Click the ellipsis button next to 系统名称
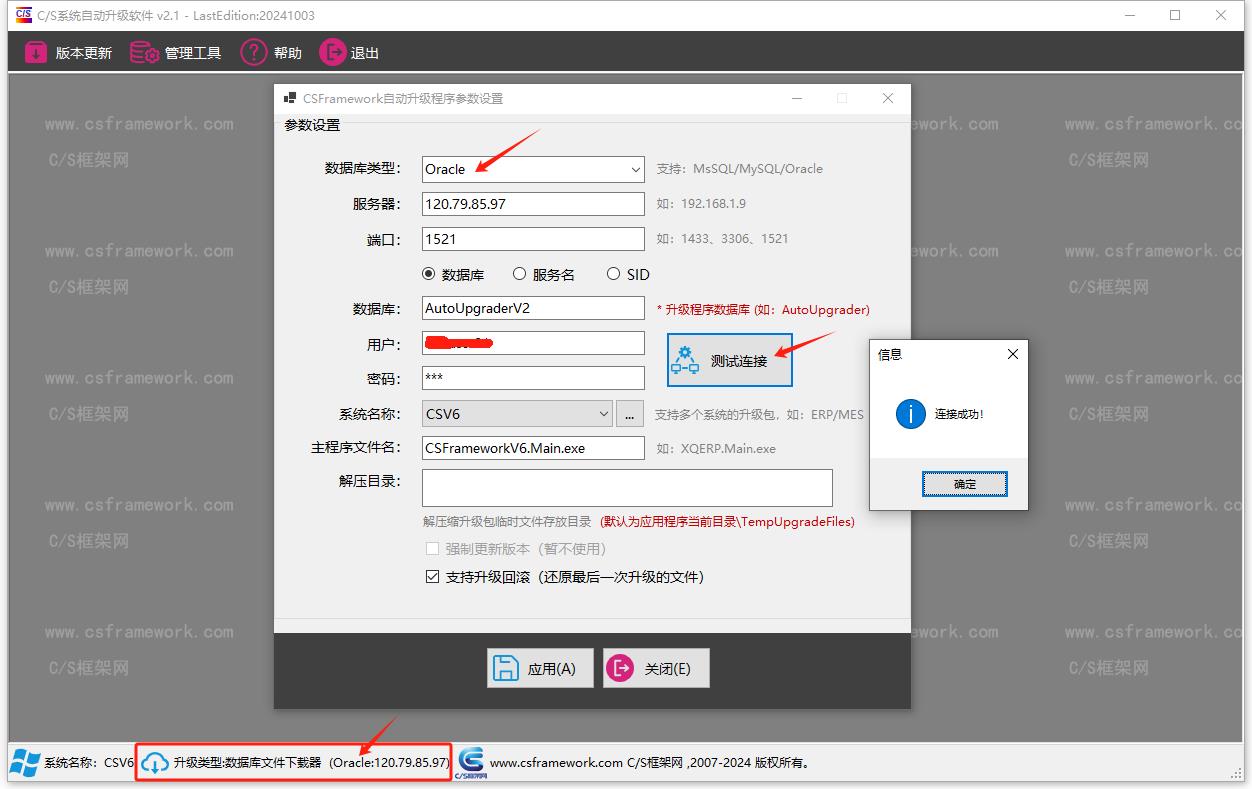Viewport: 1252px width, 789px height. [x=630, y=414]
